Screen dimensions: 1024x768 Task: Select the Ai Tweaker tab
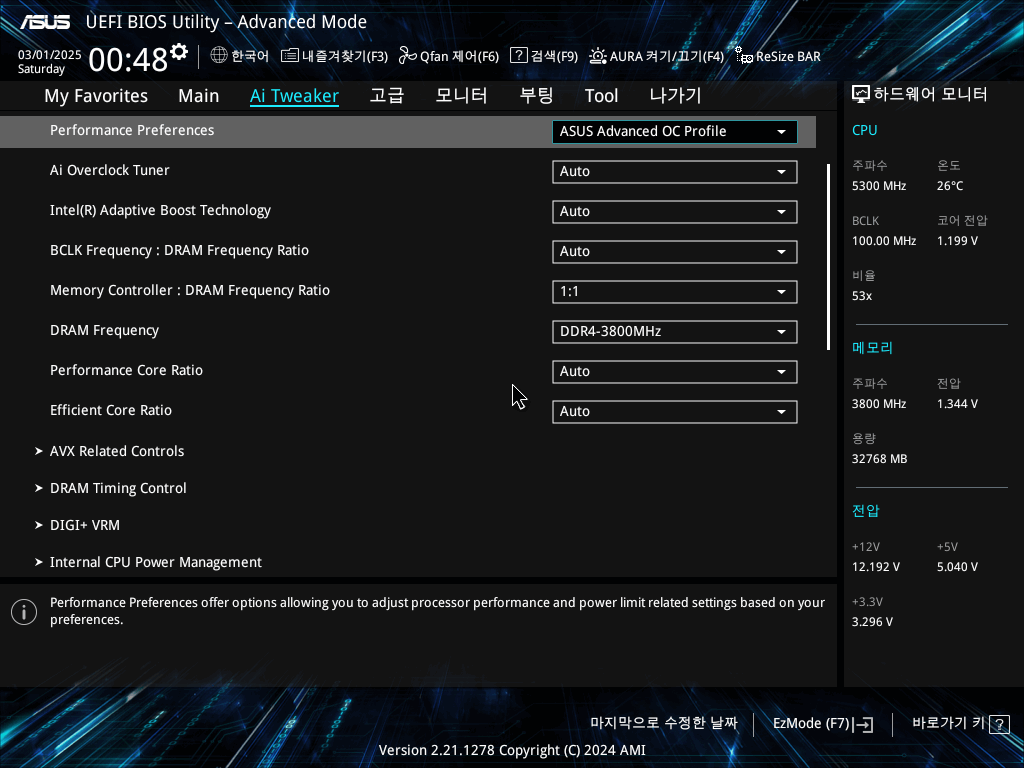294,96
